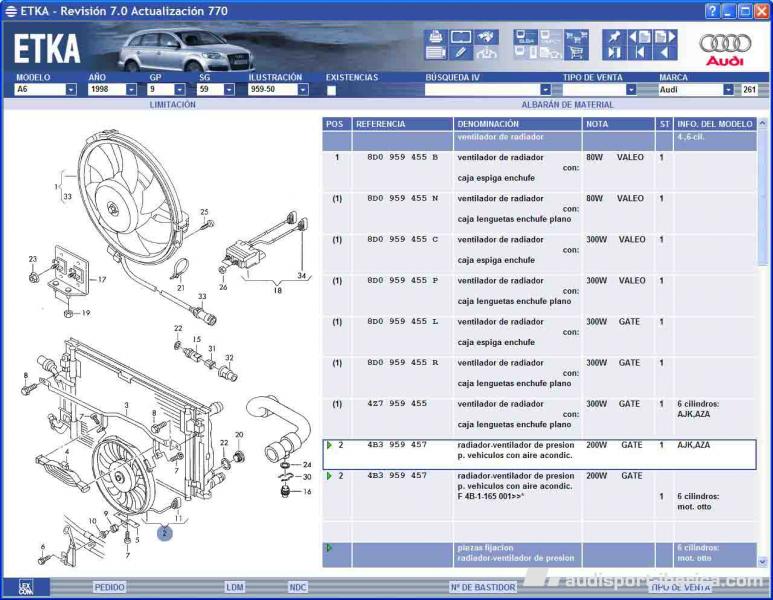Click the pushpin icon in toolbar
The image size is (773, 600).
614,37
